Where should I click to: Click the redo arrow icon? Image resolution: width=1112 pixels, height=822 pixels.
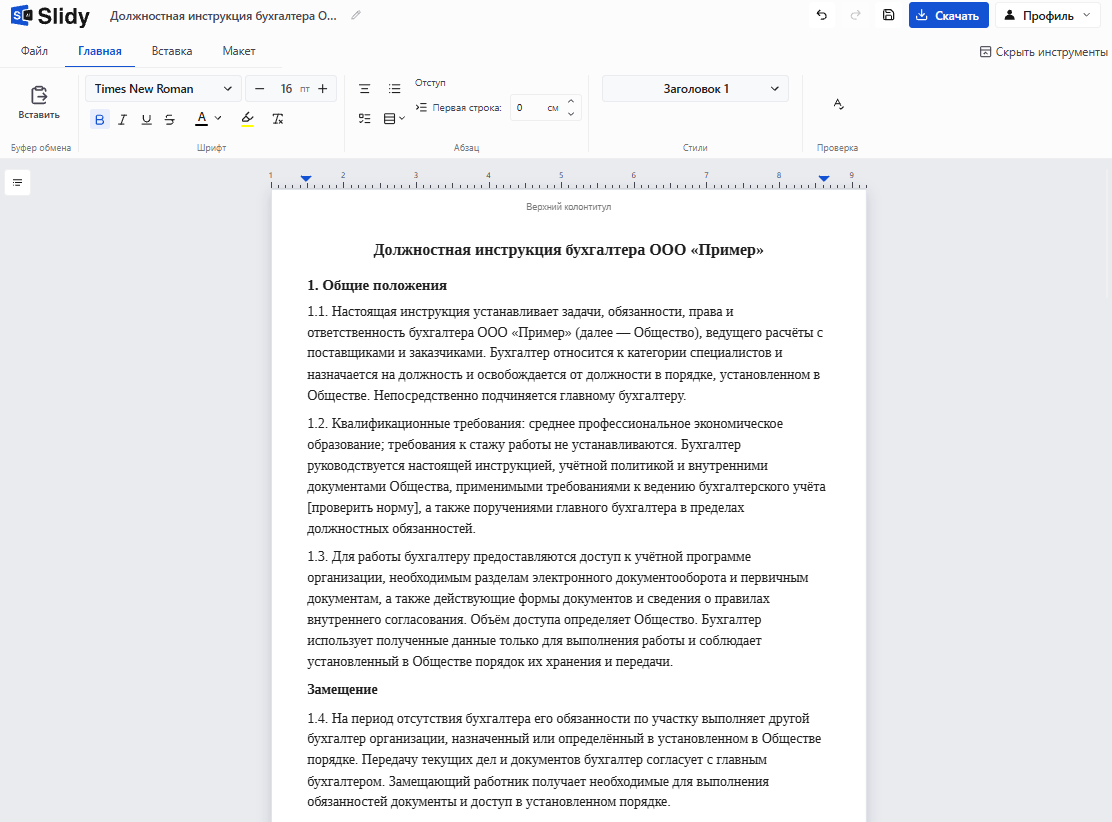tap(855, 15)
